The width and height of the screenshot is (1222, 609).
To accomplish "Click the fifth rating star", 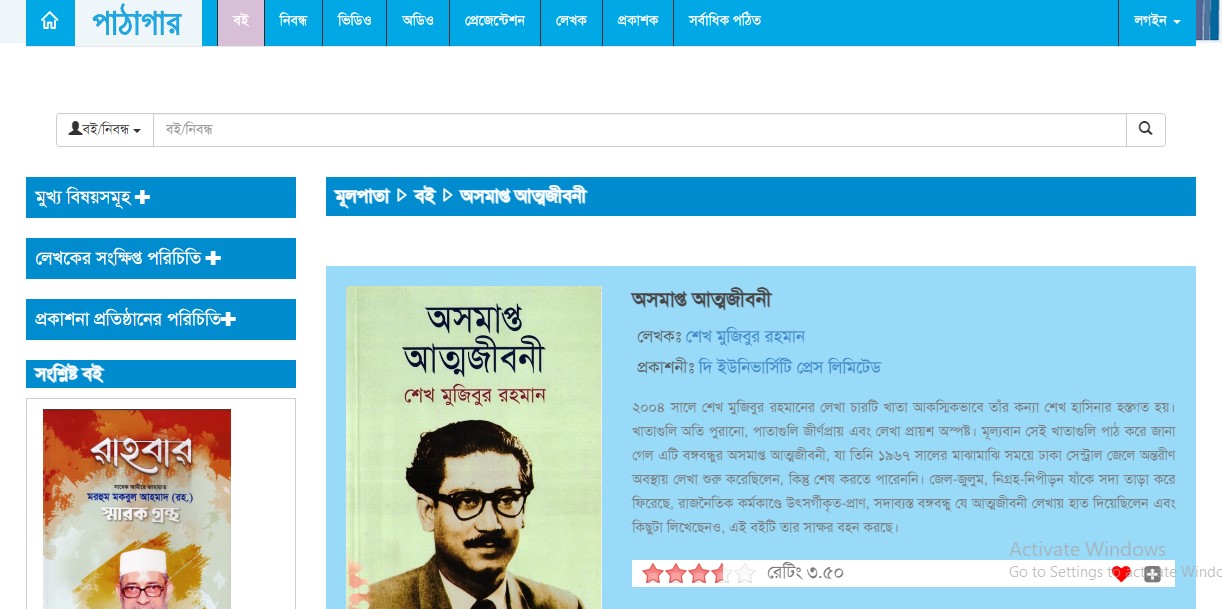I will pyautogui.click(x=745, y=574).
